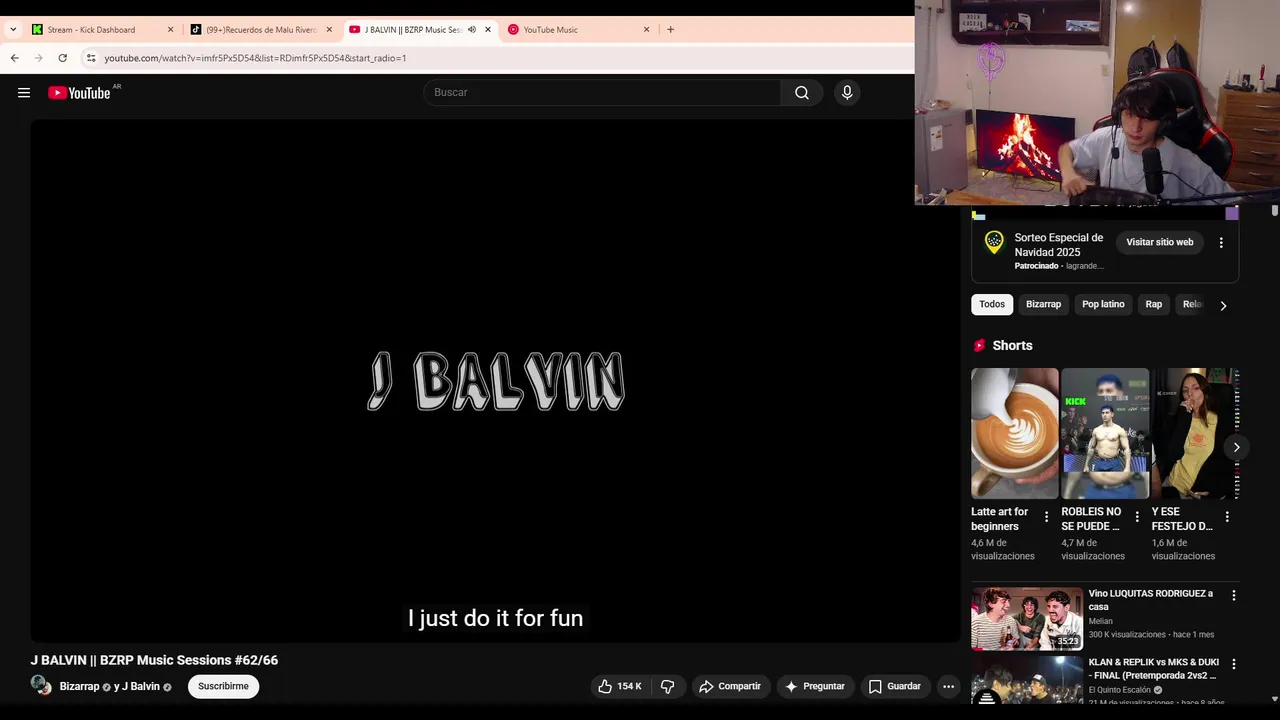
Task: Click the Shorts section icon
Action: click(x=979, y=345)
